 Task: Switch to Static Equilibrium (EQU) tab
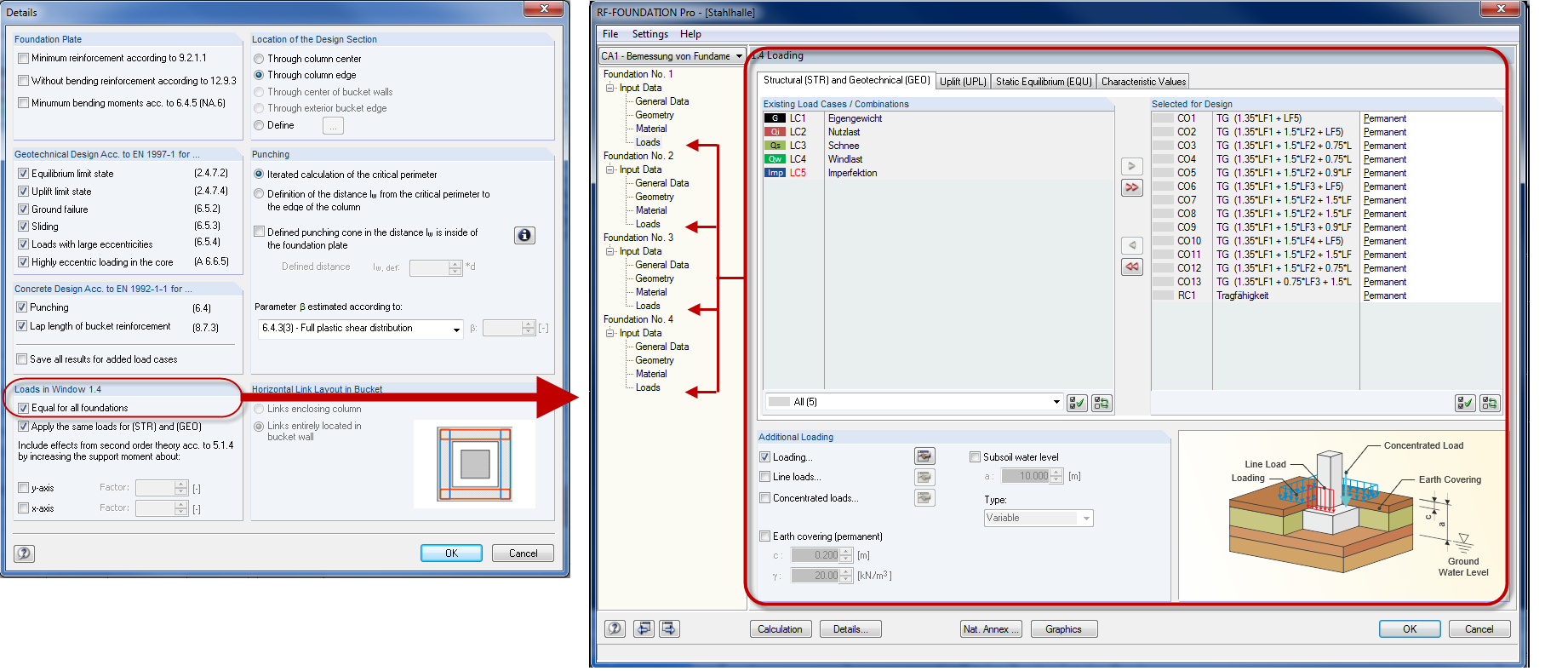coord(1044,82)
